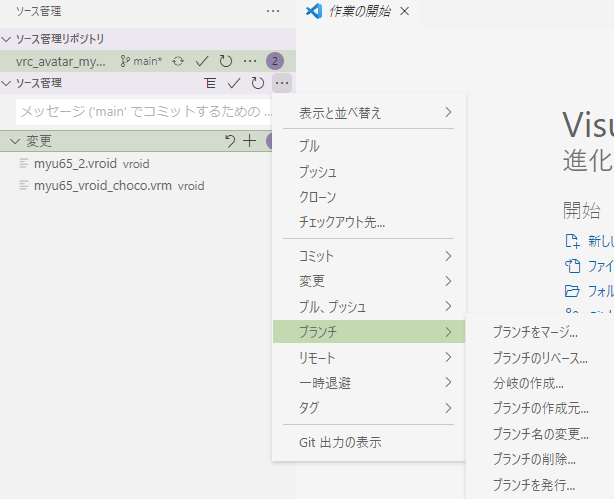This screenshot has width=614, height=499.
Task: Expand the プル、プッシュ submenu
Action: [368, 306]
